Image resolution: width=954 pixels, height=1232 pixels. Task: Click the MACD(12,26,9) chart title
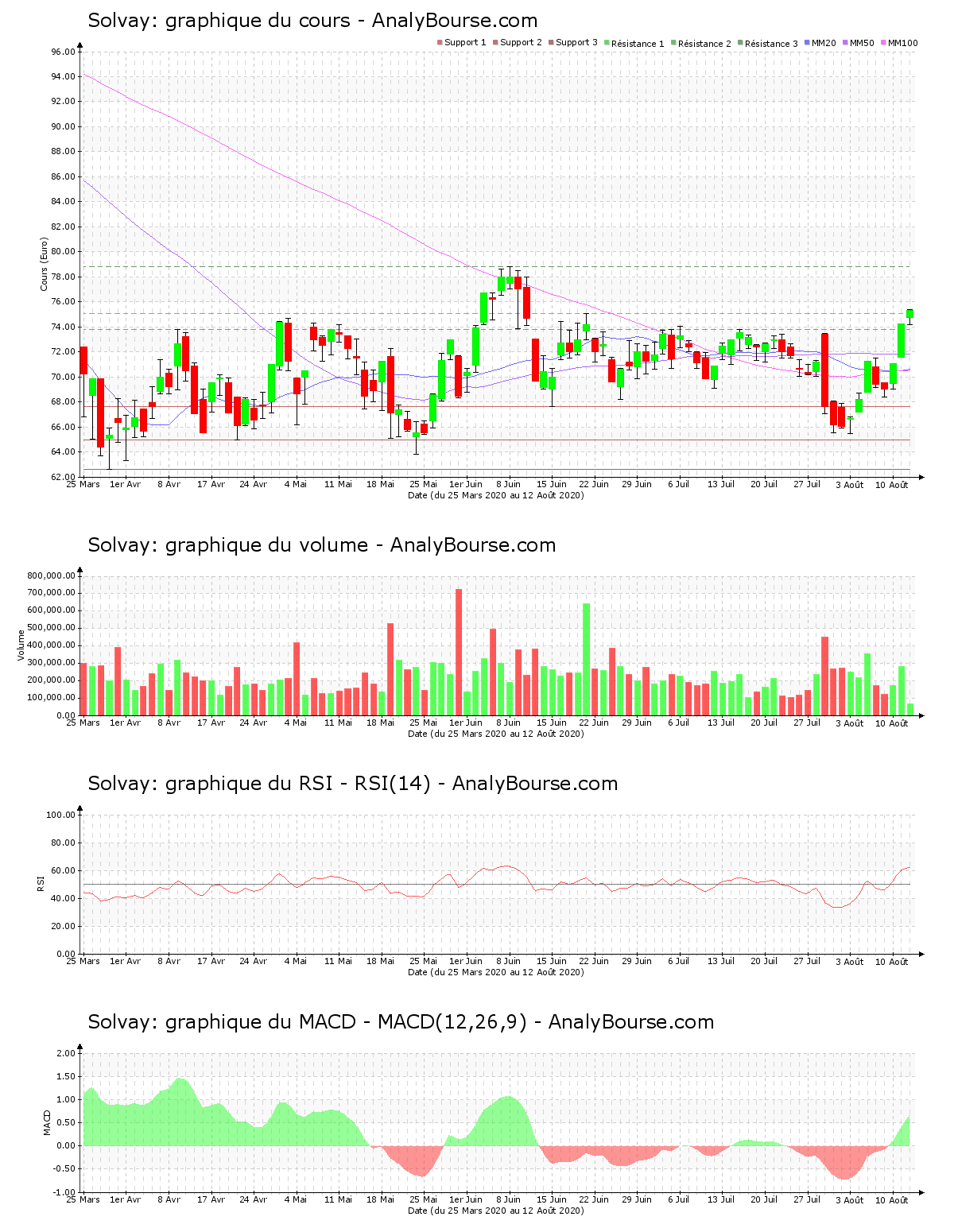(x=401, y=1022)
